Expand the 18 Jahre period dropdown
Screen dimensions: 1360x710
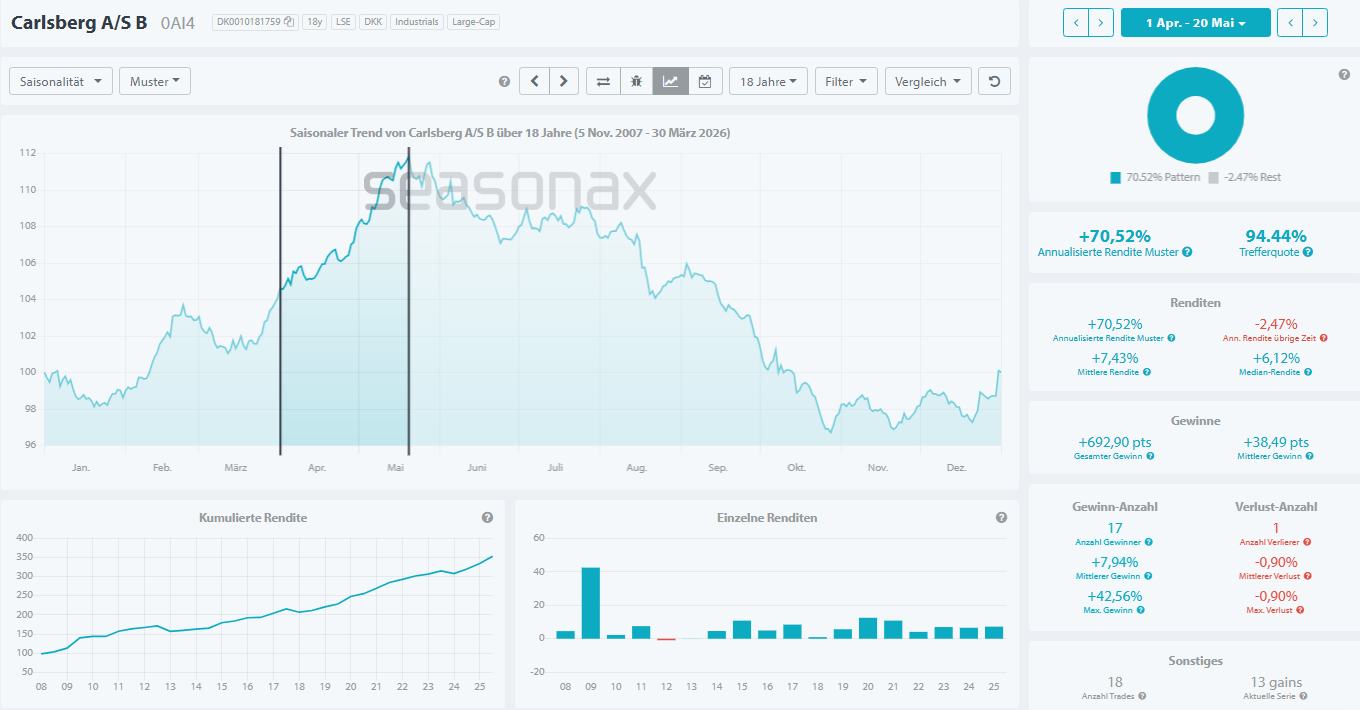click(768, 82)
